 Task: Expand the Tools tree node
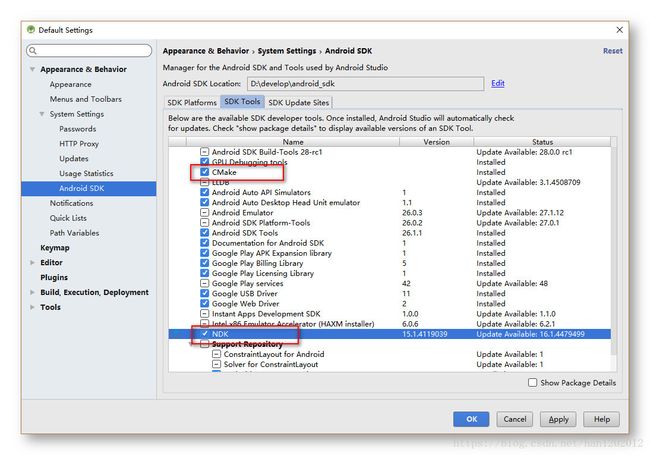tap(32, 307)
